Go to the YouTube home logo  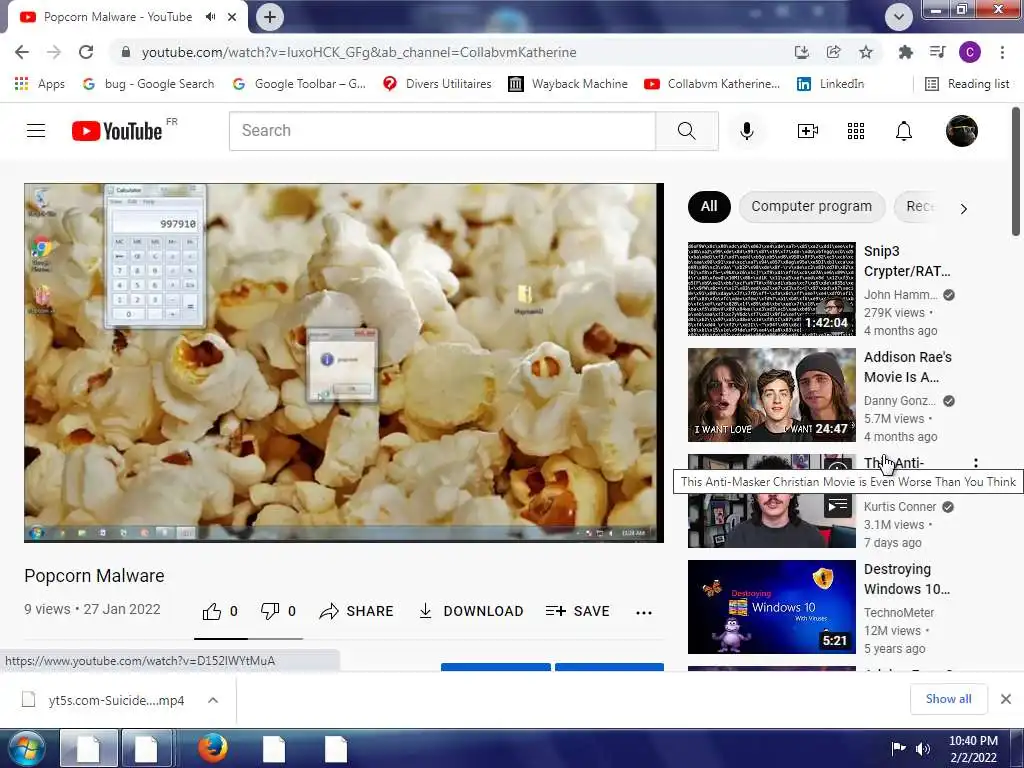pos(118,131)
